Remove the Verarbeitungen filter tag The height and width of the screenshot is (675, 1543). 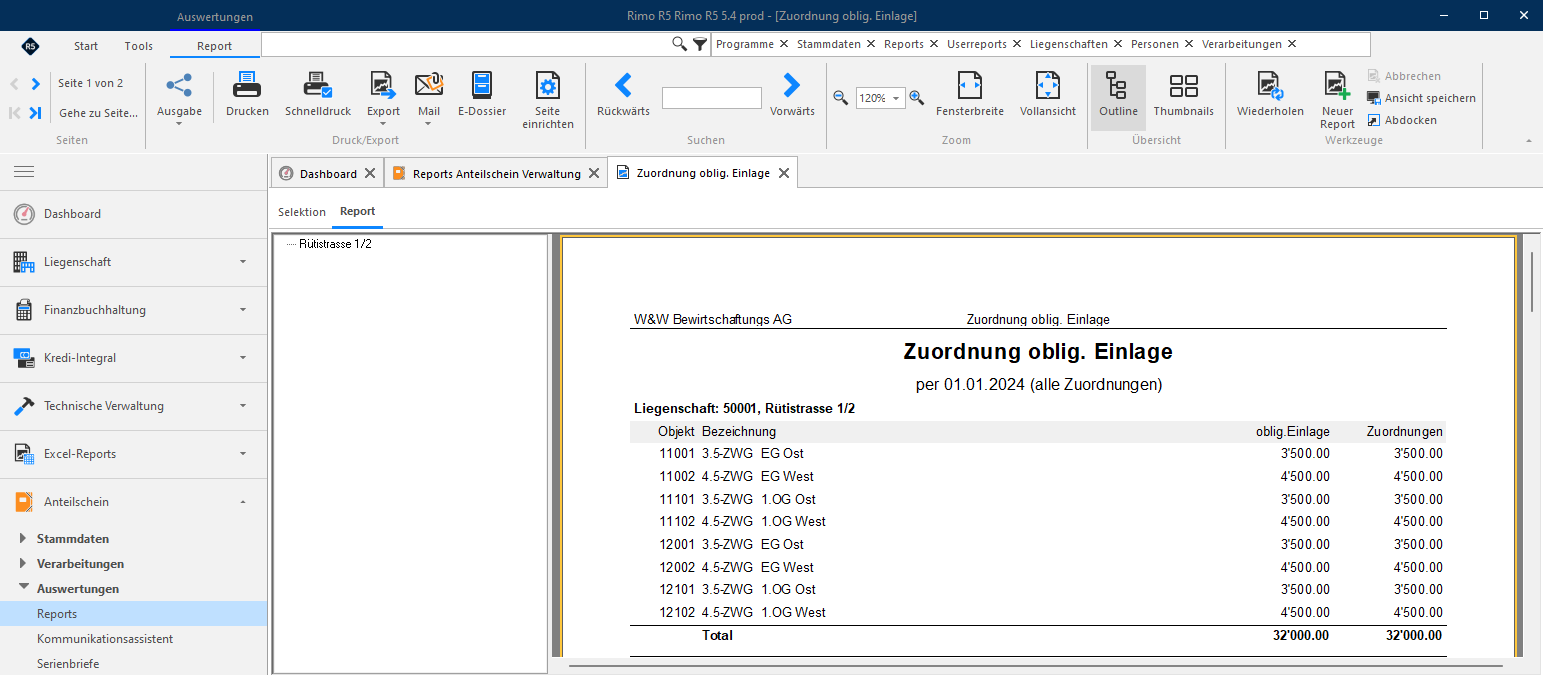pos(1292,44)
